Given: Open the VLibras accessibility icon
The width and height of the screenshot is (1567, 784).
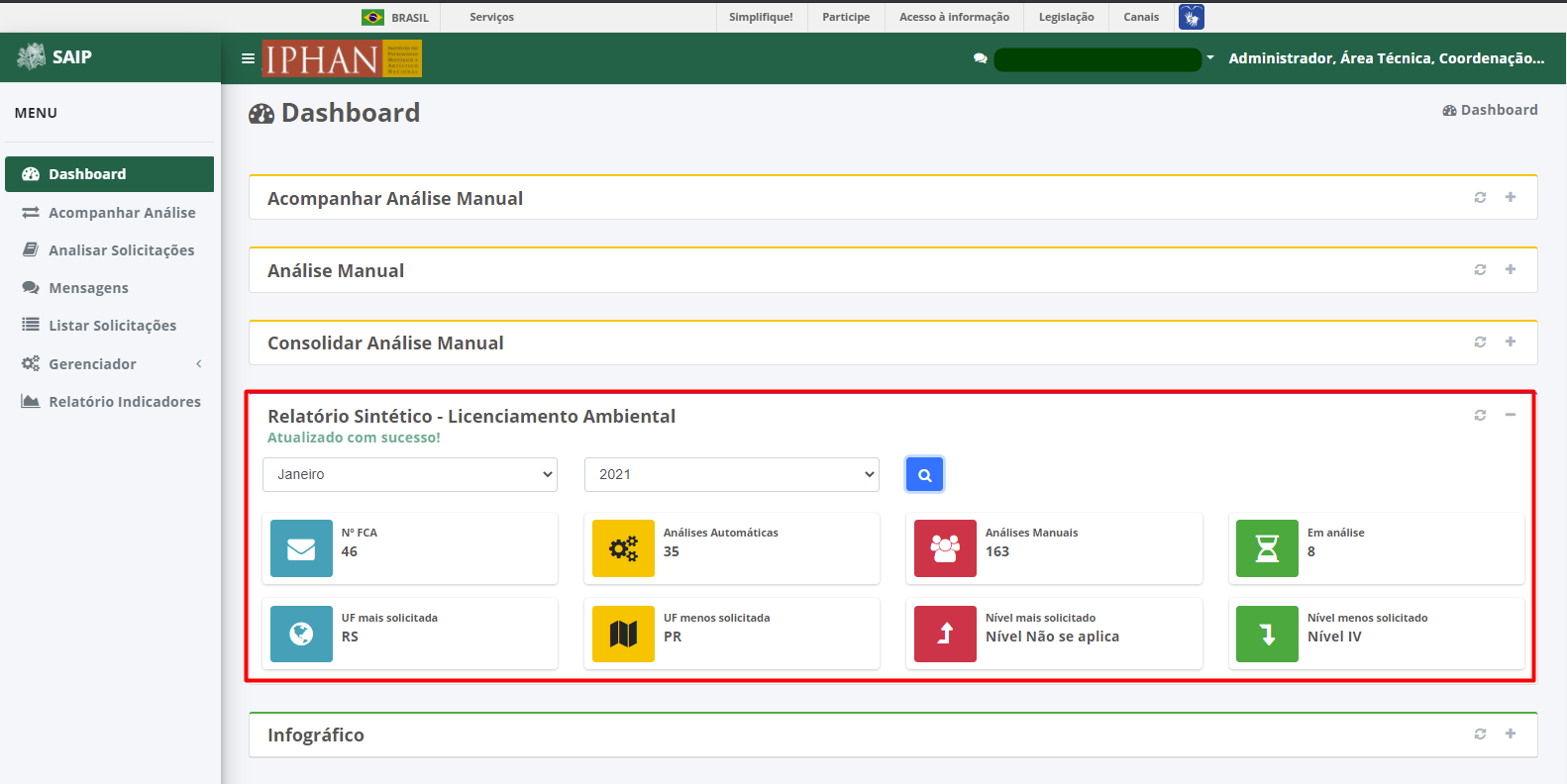Looking at the screenshot, I should click(1192, 17).
